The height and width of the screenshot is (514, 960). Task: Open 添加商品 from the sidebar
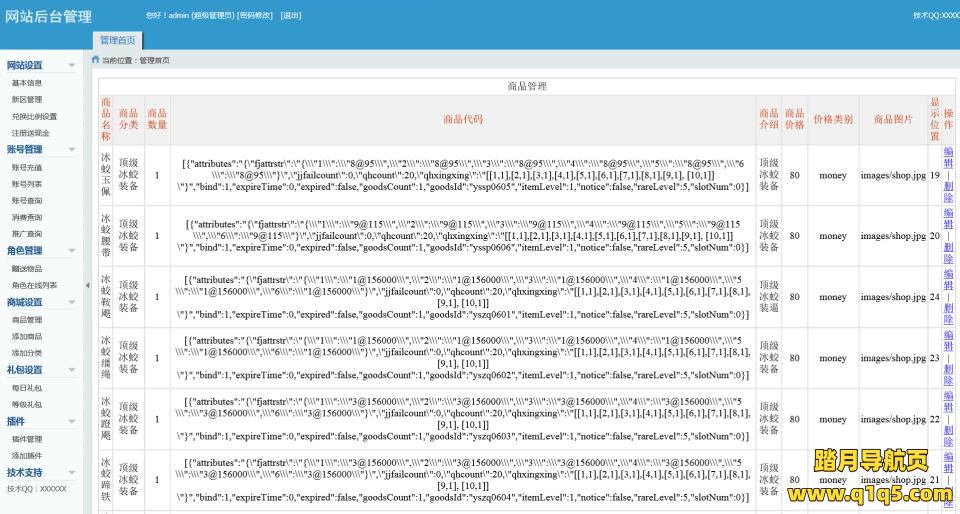point(27,336)
